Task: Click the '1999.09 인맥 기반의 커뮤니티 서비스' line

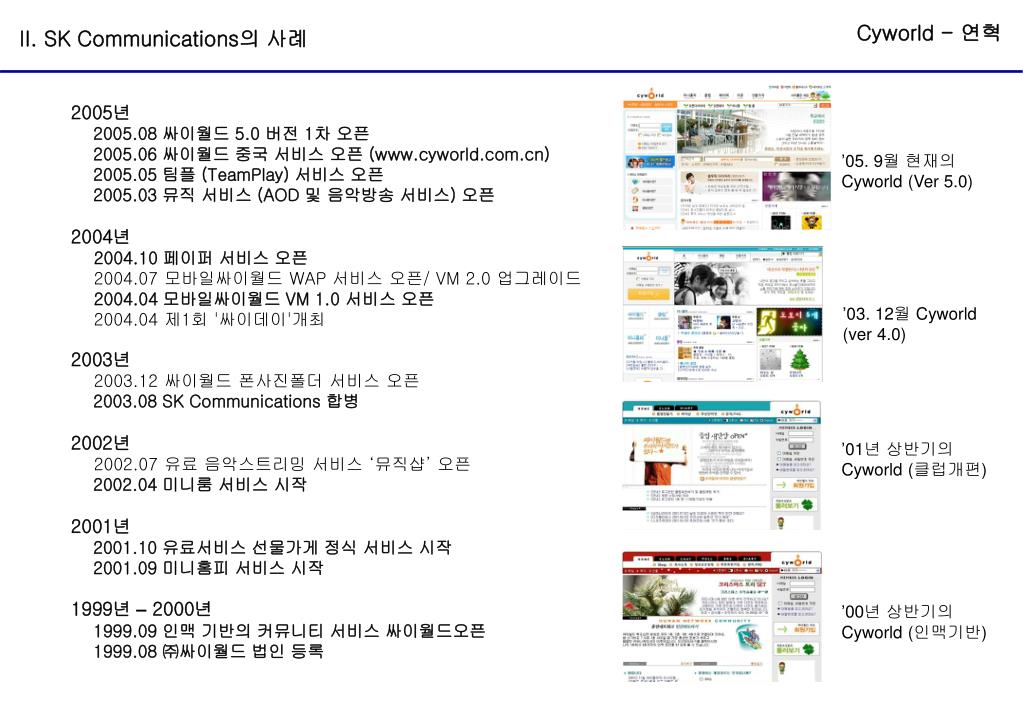Action: pyautogui.click(x=289, y=630)
